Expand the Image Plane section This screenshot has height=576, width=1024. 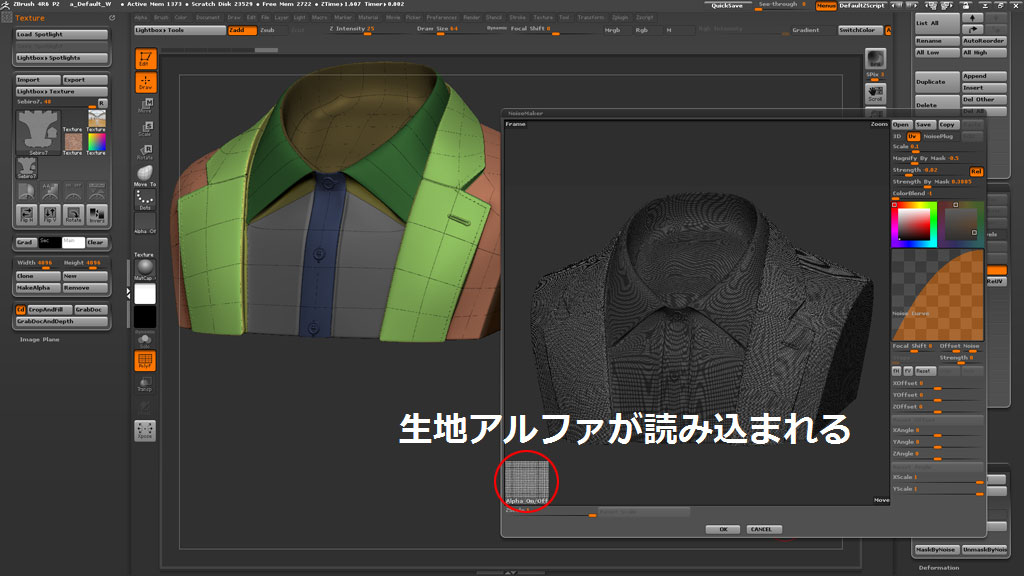click(39, 340)
